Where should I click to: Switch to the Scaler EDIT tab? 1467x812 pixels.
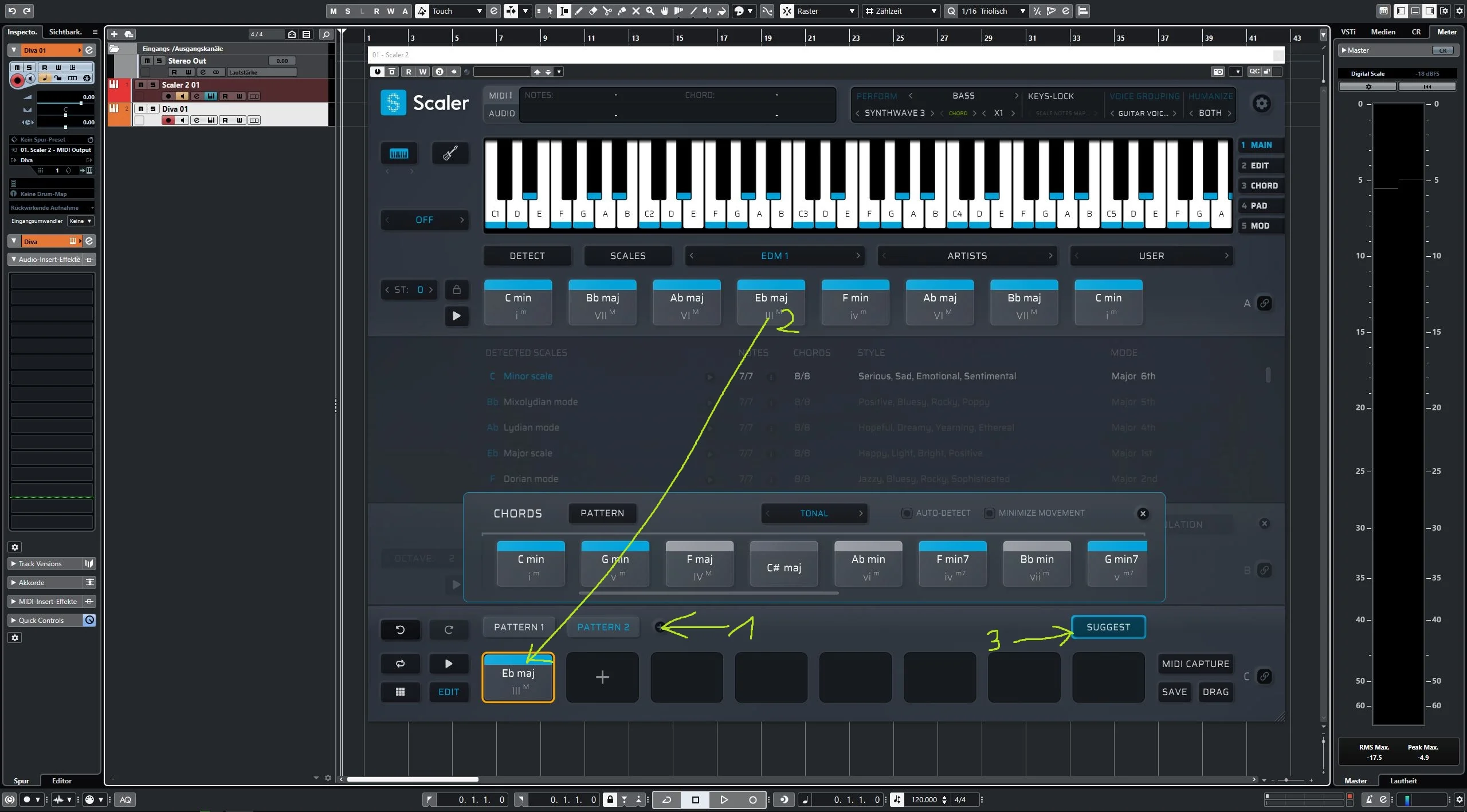[x=1260, y=166]
